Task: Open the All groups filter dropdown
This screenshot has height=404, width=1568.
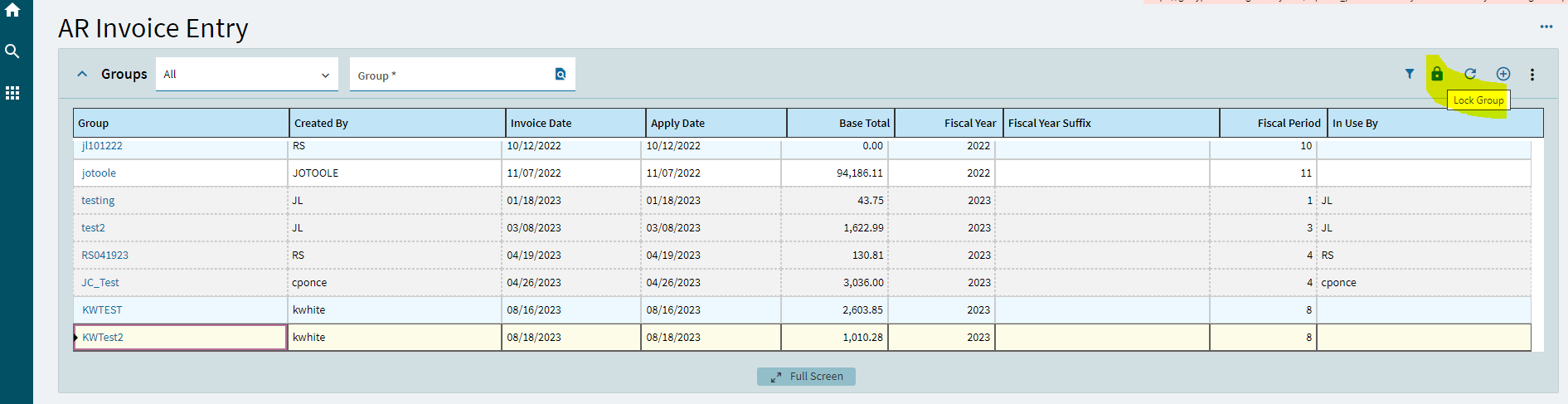Action: coord(246,74)
